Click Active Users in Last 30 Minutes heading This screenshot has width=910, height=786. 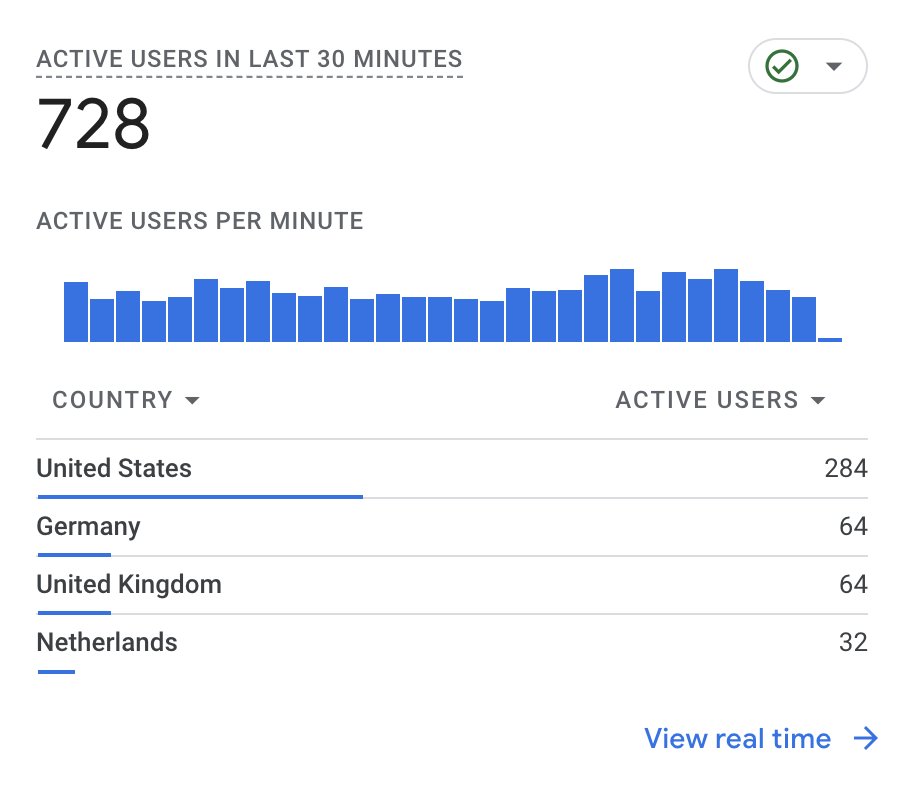pos(250,59)
